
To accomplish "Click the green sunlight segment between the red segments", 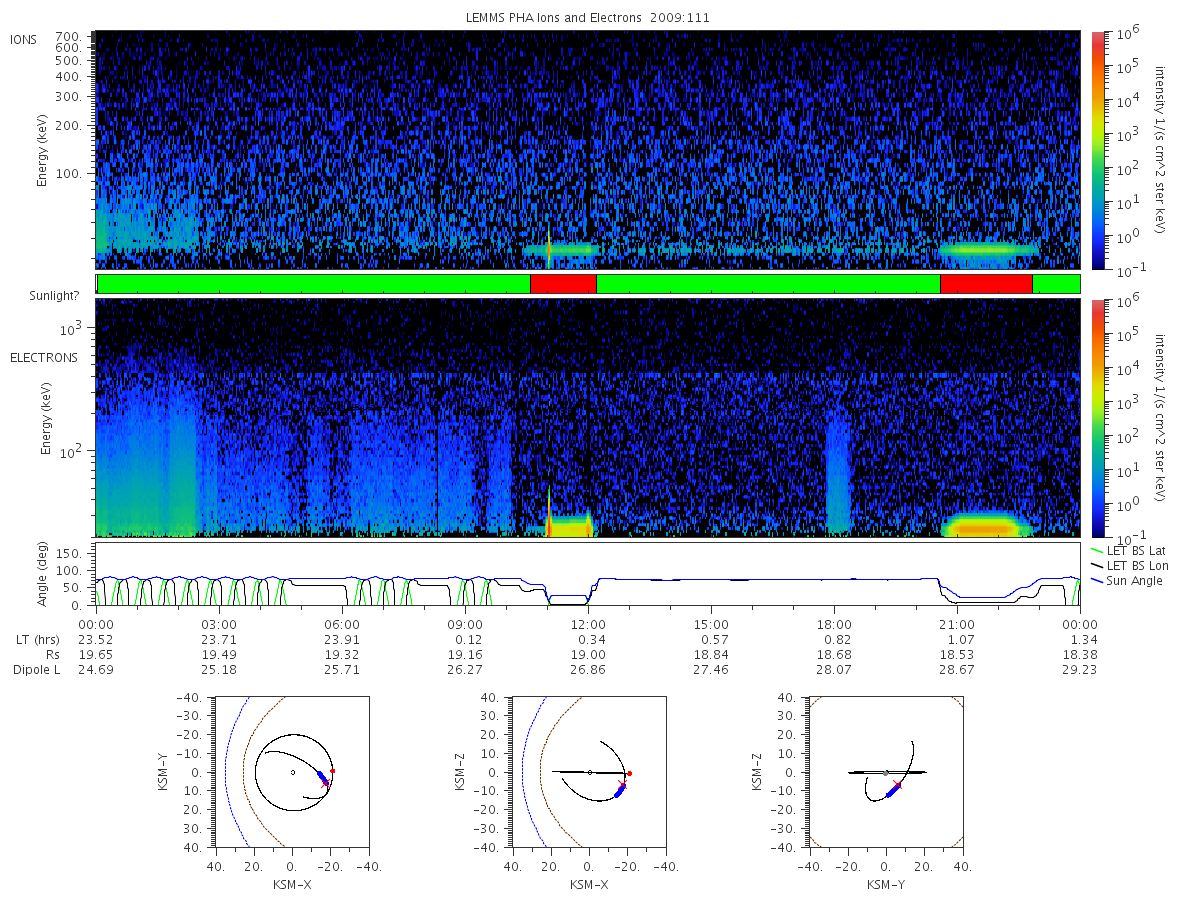I will pos(768,284).
